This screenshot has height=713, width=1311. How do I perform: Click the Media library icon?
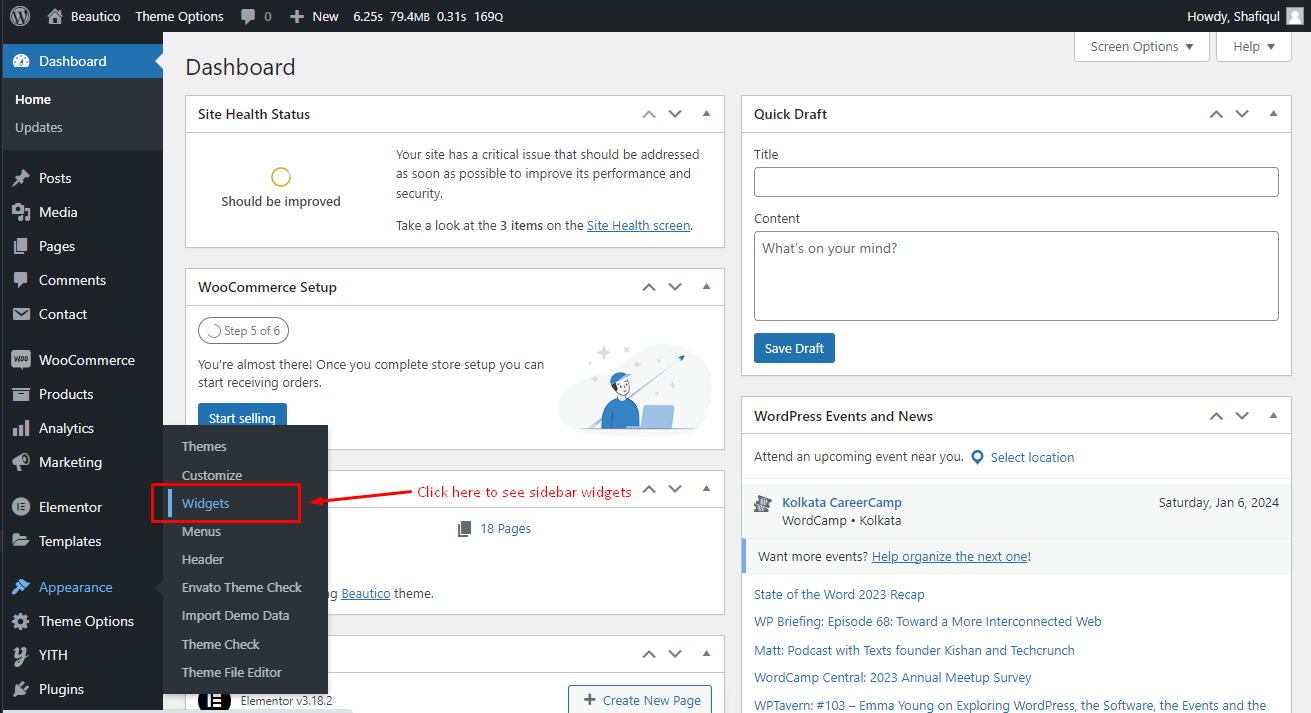(21, 212)
